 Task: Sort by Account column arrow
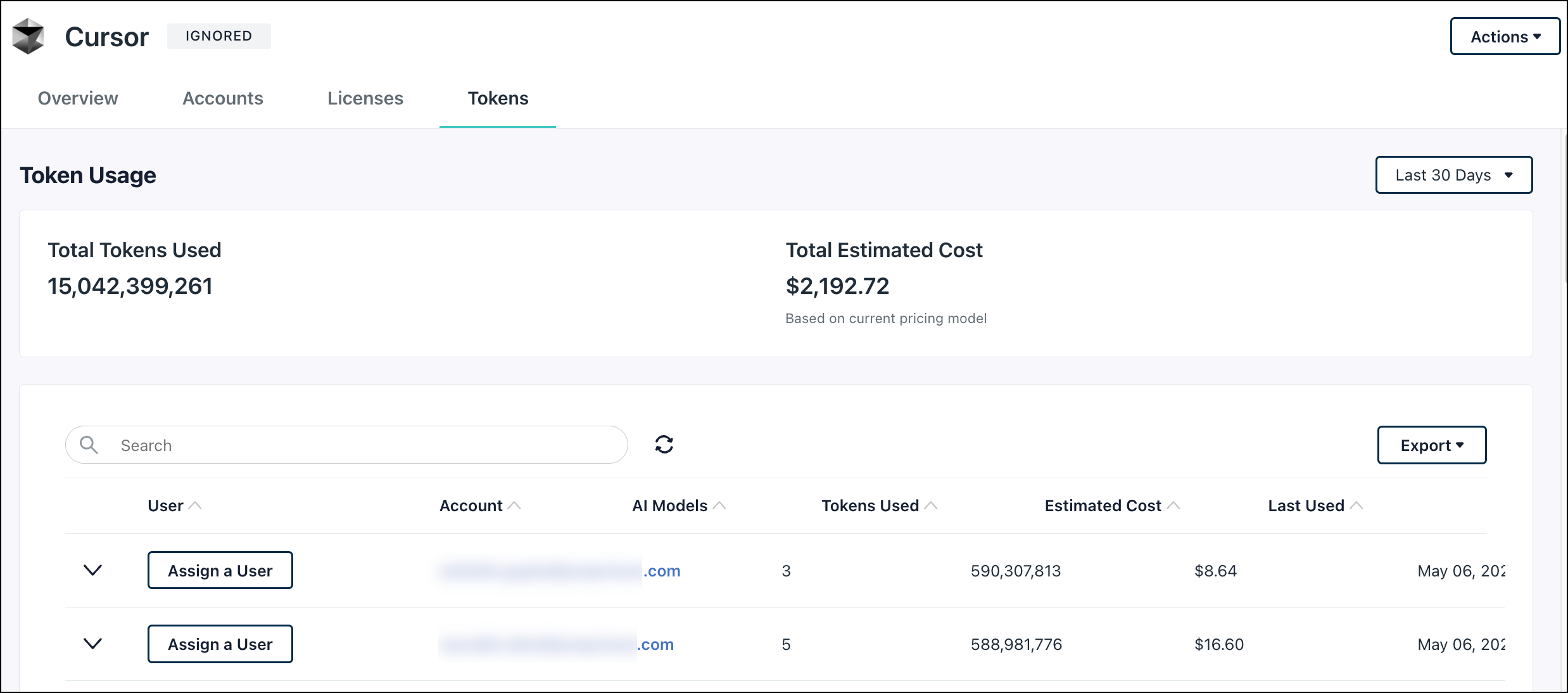coord(514,505)
